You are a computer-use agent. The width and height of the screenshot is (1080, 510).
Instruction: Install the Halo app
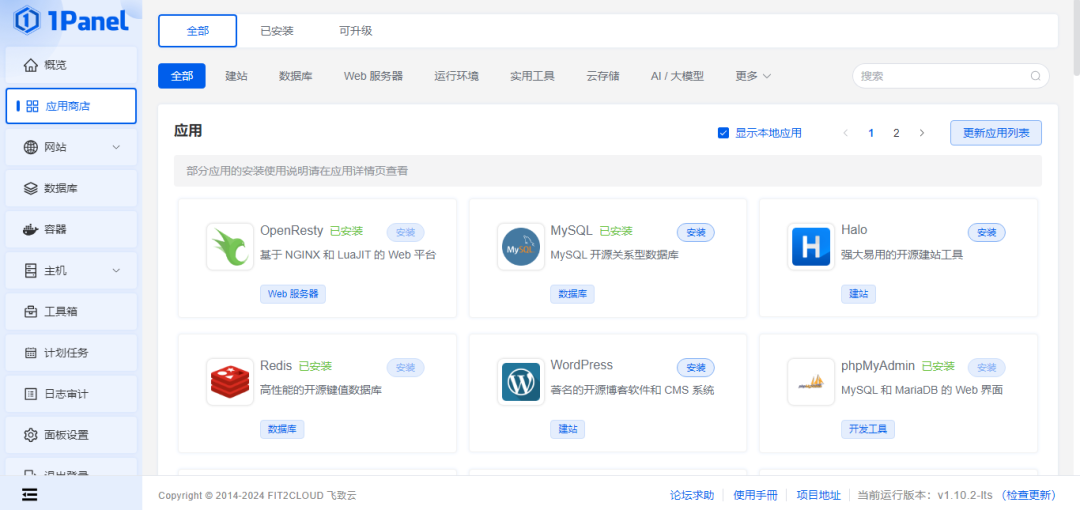[x=987, y=233]
